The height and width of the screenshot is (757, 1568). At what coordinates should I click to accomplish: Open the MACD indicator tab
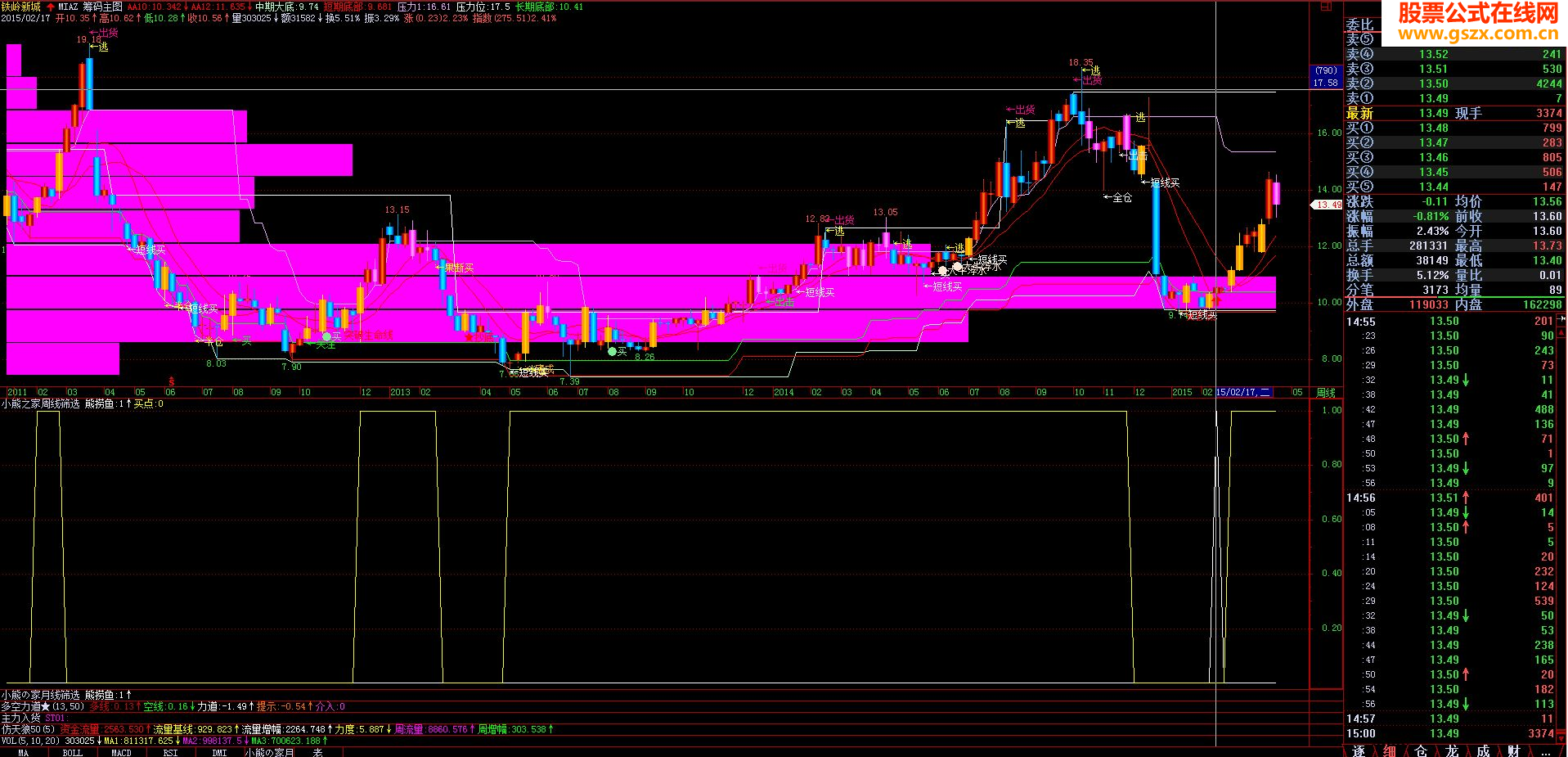(x=121, y=752)
